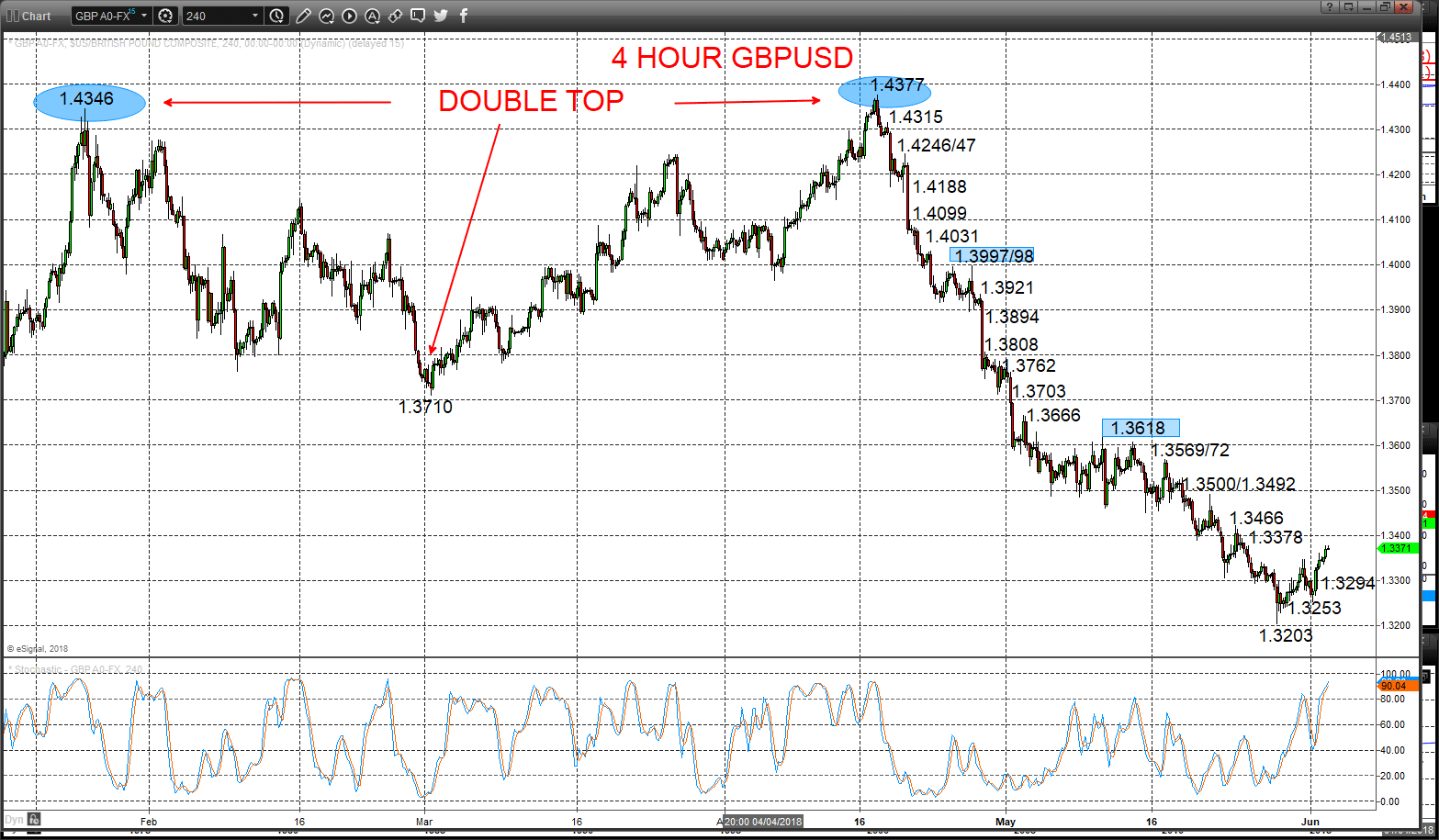Click the Dyn scaling label
The image size is (1439, 840).
[x=14, y=819]
